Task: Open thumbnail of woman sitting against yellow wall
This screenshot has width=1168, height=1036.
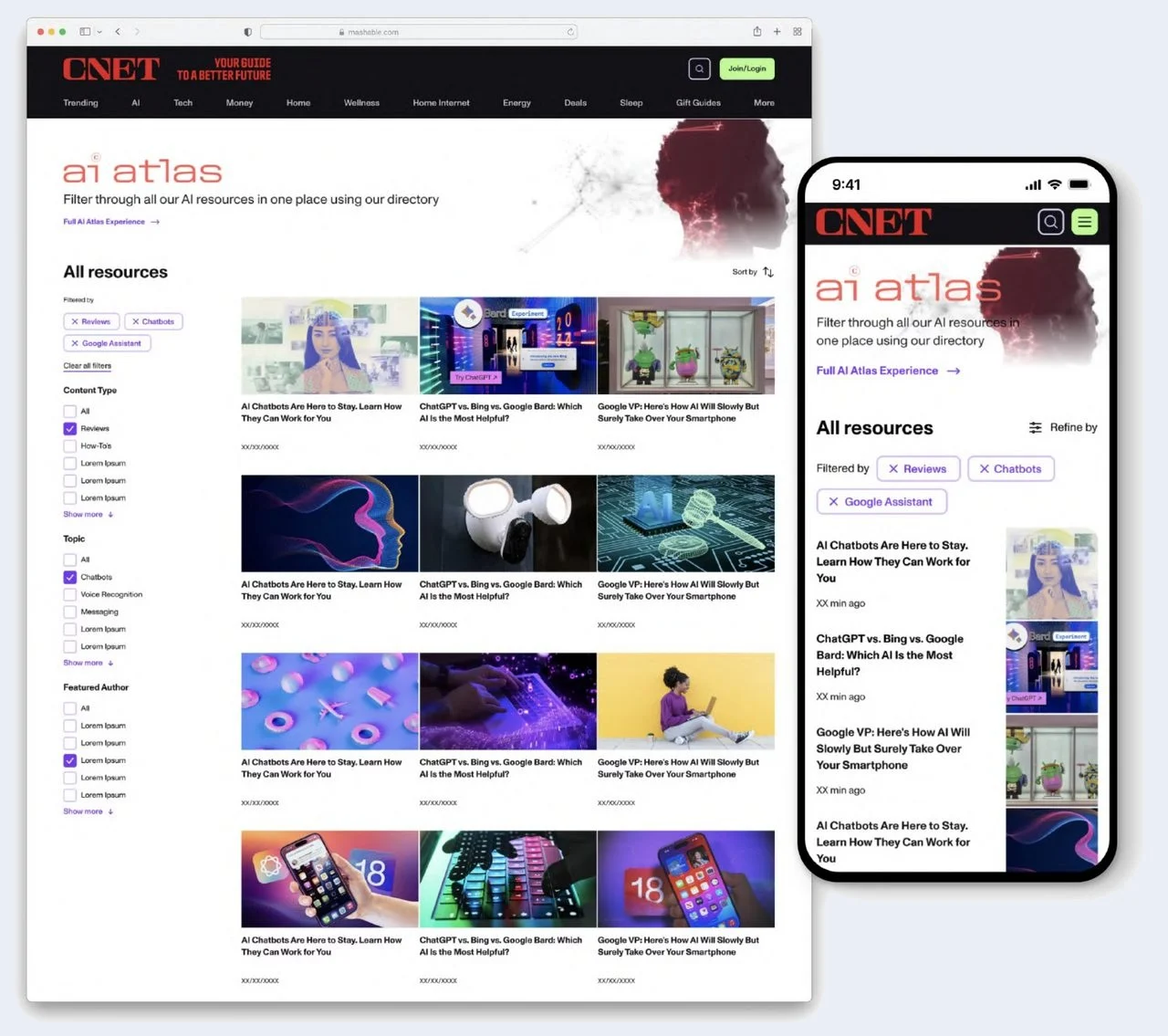Action: coord(686,701)
